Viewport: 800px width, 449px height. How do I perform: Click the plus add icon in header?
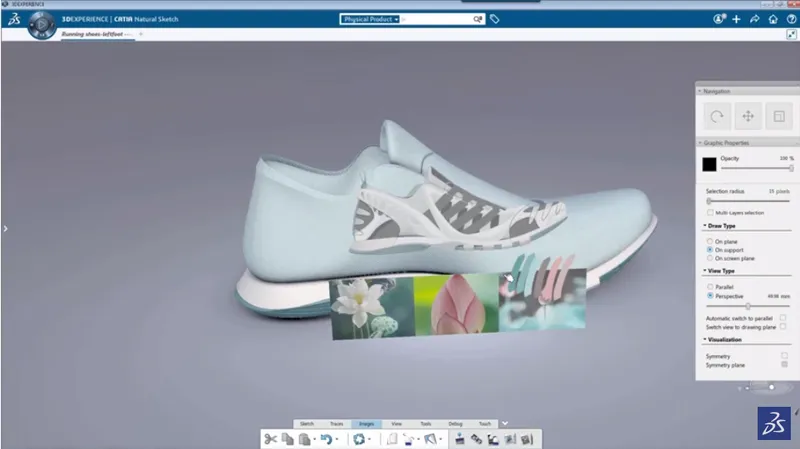point(736,19)
